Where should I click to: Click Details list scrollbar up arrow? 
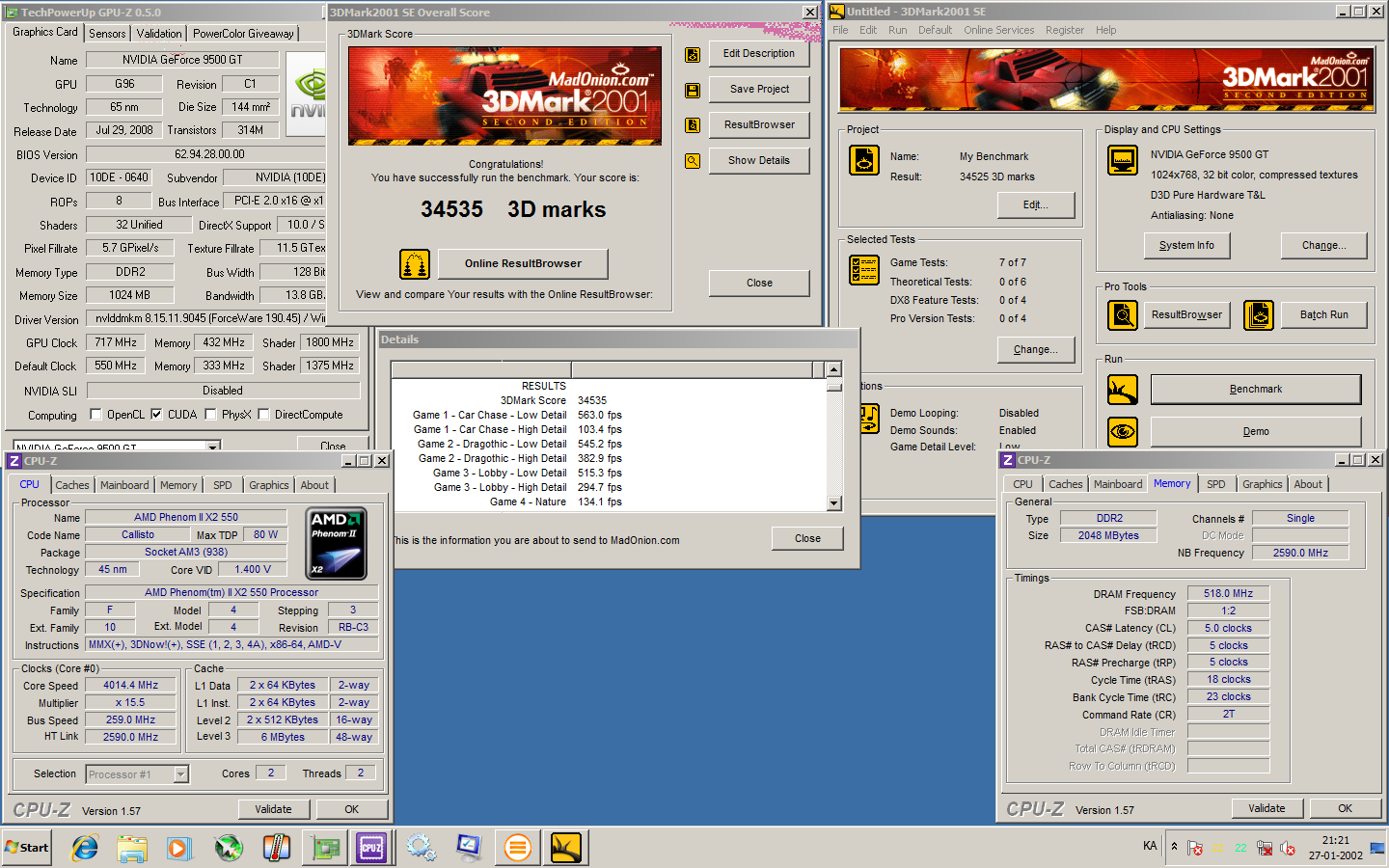click(x=834, y=369)
